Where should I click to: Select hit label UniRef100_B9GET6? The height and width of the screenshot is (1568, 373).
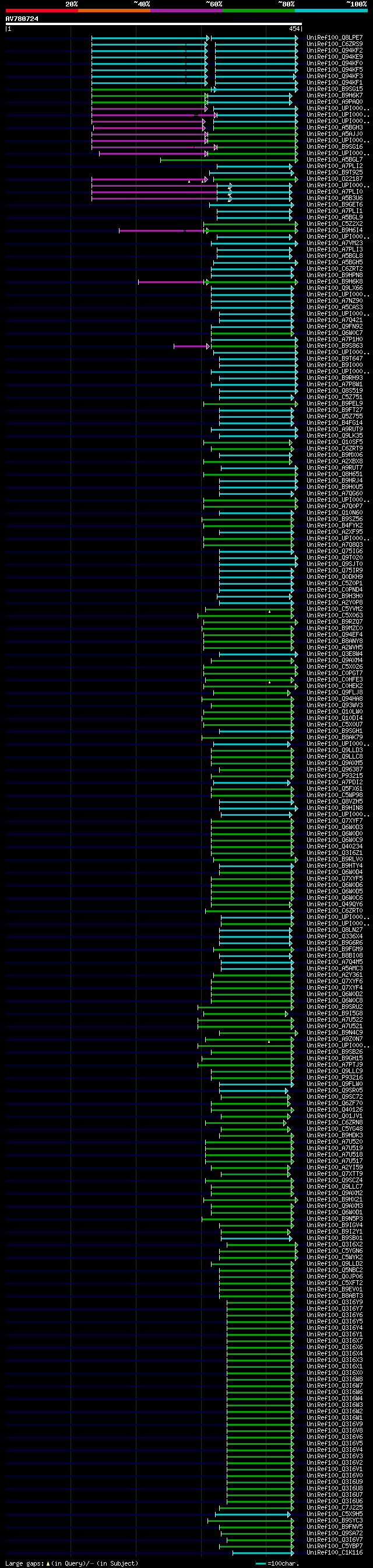(335, 204)
